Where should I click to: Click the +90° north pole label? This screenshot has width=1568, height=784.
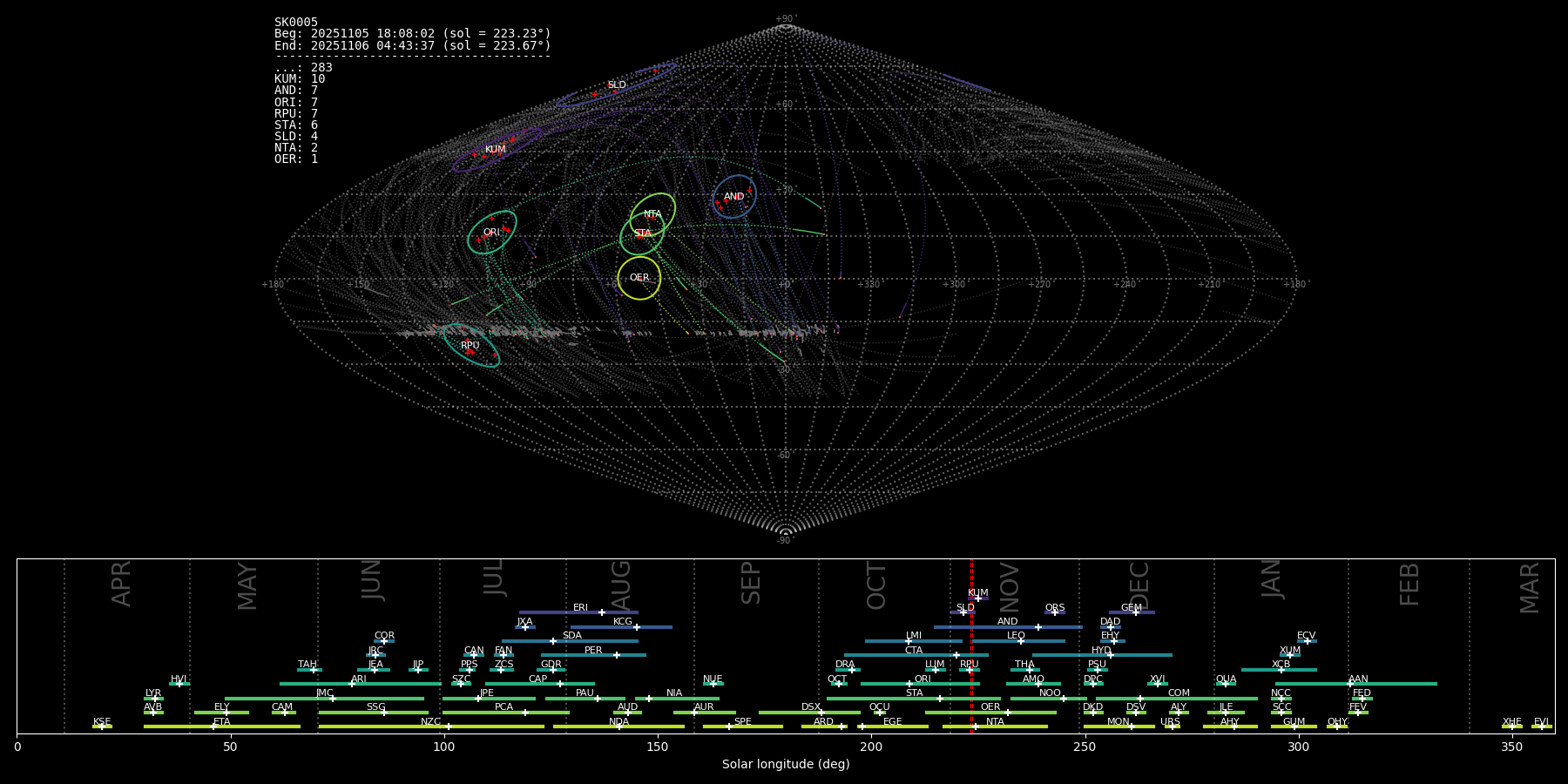click(x=785, y=19)
